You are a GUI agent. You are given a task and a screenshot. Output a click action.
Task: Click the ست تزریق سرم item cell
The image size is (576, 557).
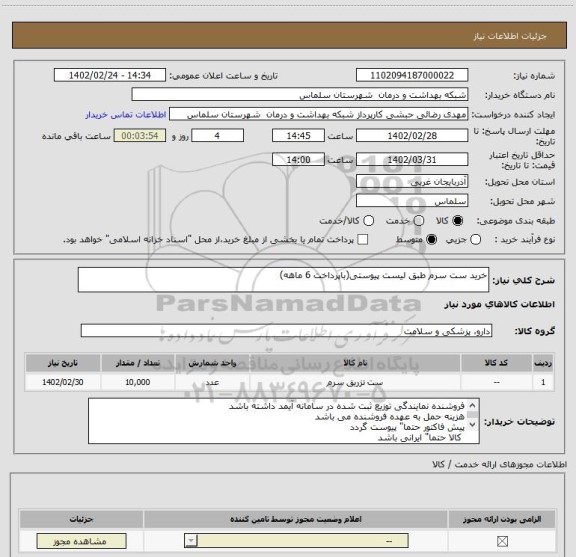pyautogui.click(x=355, y=382)
